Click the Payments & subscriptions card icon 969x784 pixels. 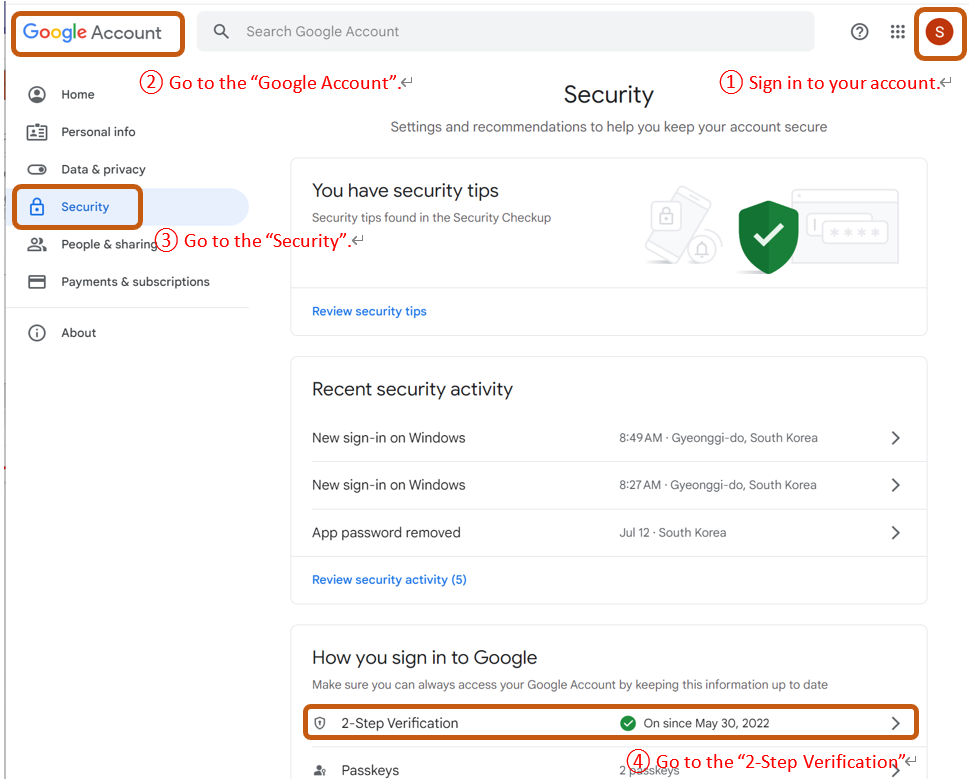37,282
